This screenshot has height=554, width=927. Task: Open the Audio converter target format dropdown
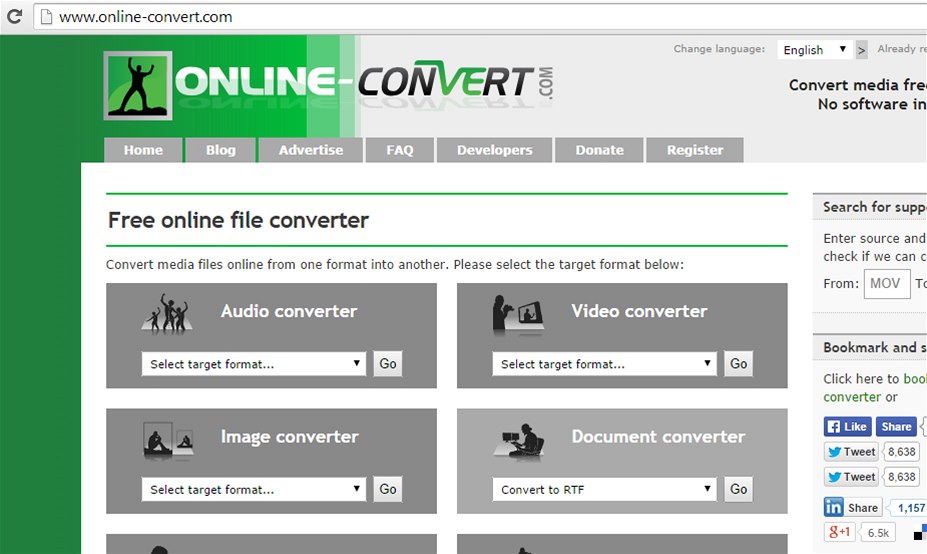pos(254,364)
